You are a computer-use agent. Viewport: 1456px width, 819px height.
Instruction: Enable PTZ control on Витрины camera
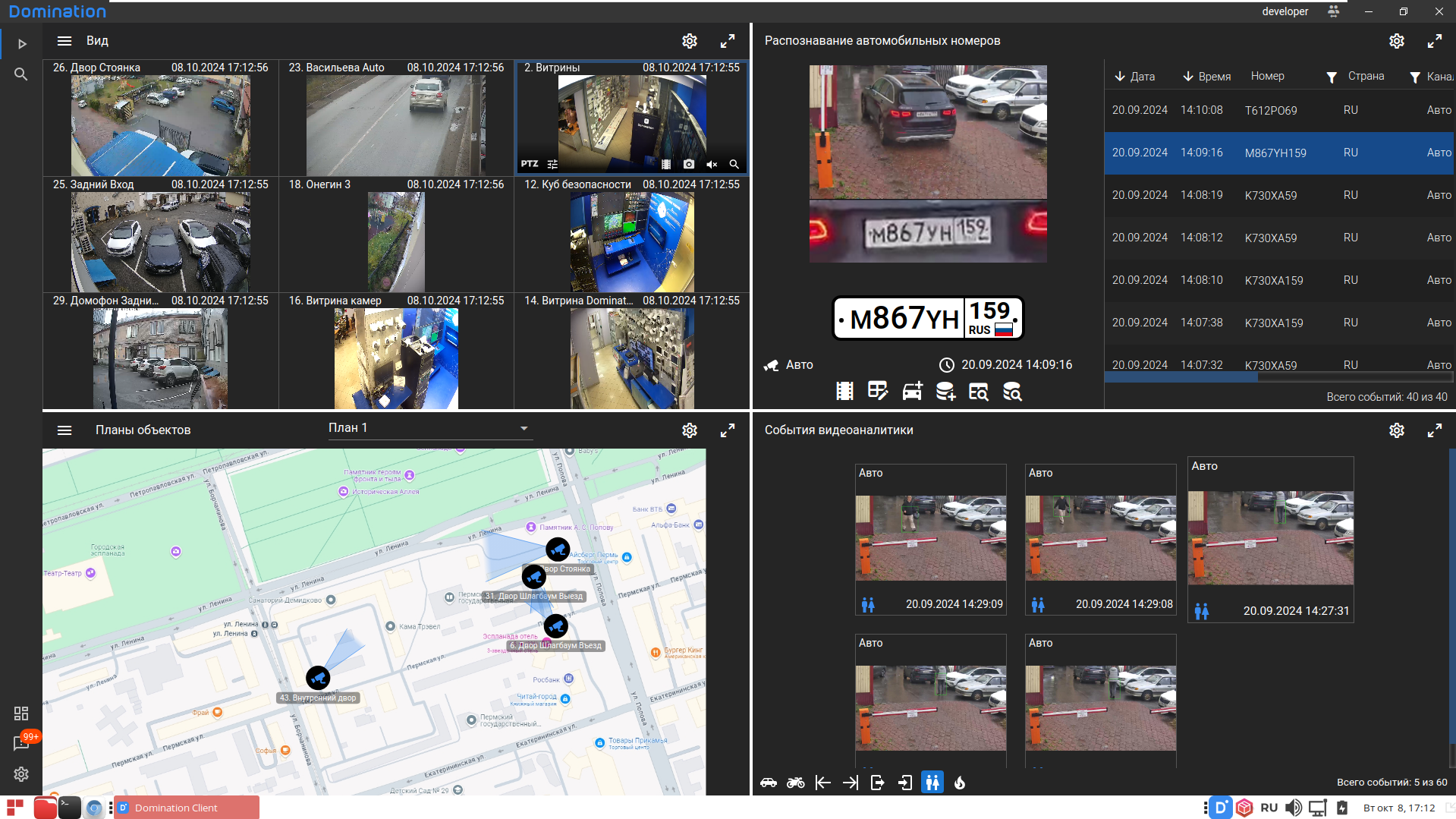[x=530, y=164]
